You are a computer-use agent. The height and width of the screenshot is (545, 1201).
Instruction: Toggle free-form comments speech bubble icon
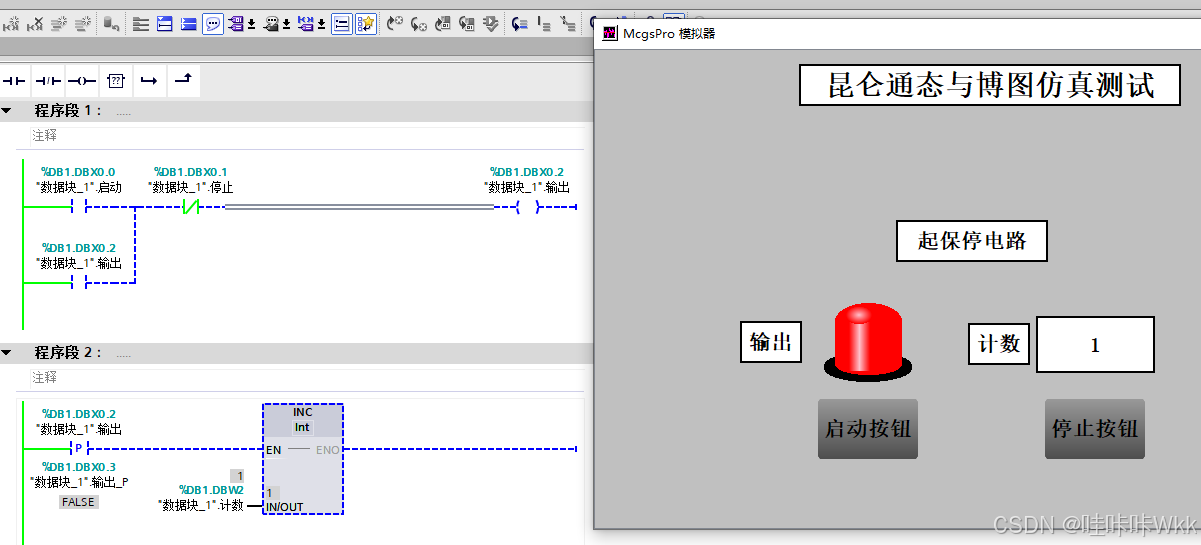[x=213, y=23]
